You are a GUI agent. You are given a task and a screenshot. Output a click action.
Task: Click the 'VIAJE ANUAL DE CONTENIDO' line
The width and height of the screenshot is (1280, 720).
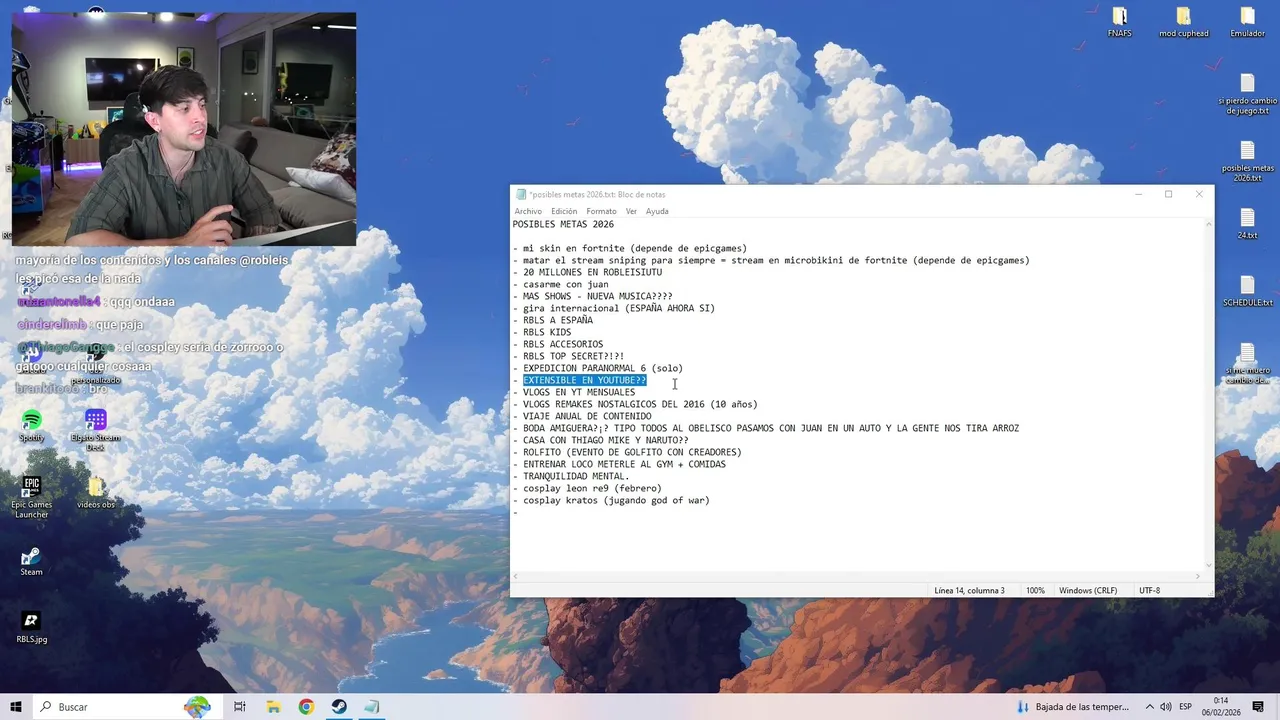pos(582,416)
